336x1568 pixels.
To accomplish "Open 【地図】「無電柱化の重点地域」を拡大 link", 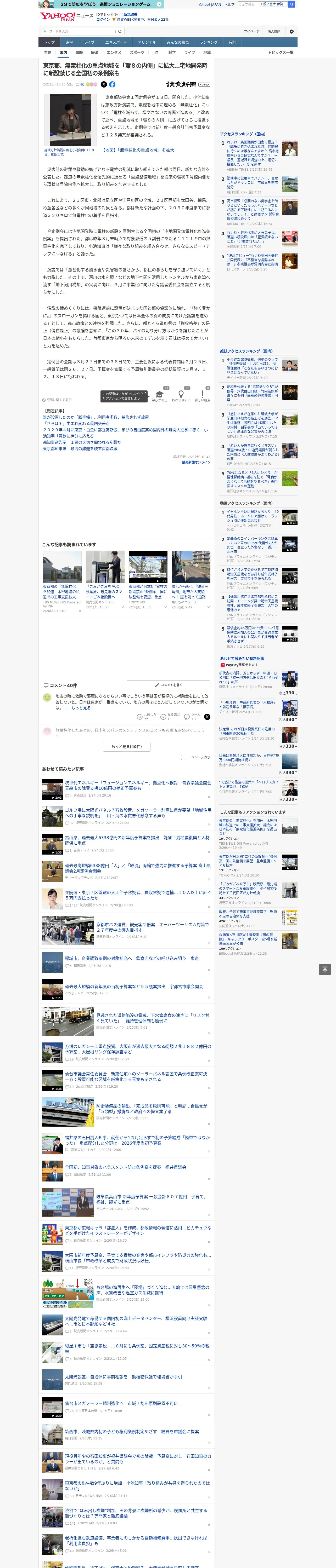I will 138,150.
